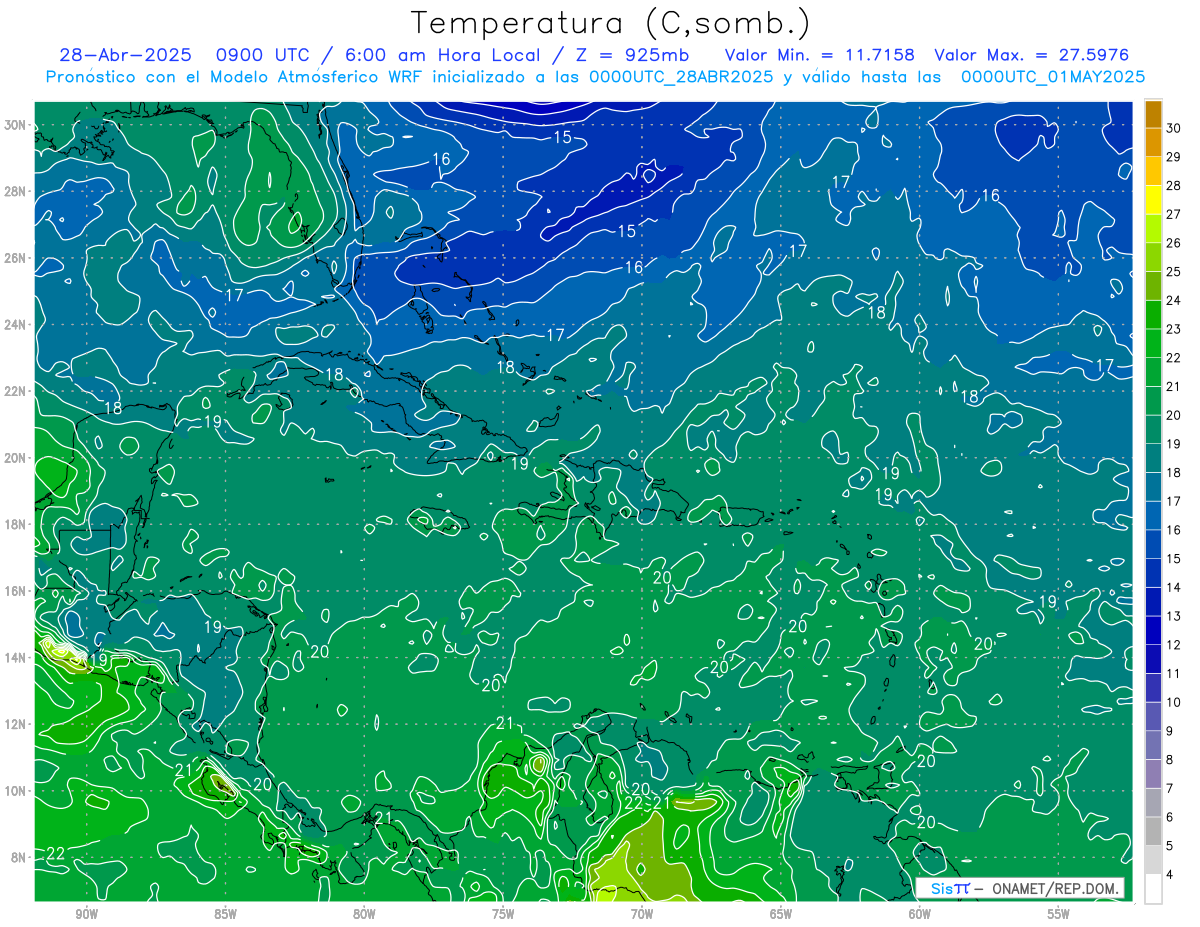Viewport: 1200px width, 927px height.
Task: Click the "6:00 am Hora Local" text
Action: [441, 55]
